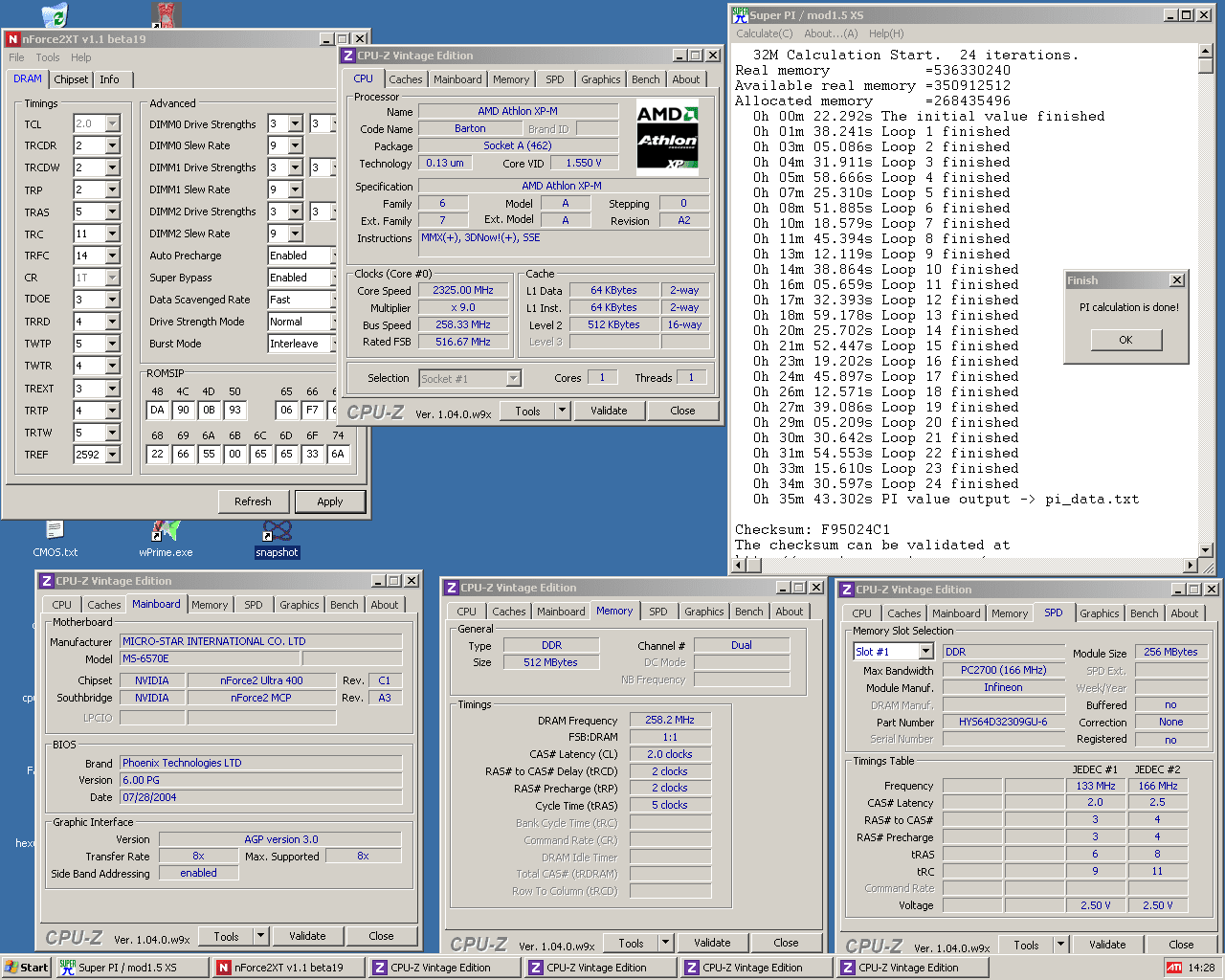Open the Slot #1 dropdown in SPD window
Image resolution: width=1225 pixels, height=980 pixels.
925,651
